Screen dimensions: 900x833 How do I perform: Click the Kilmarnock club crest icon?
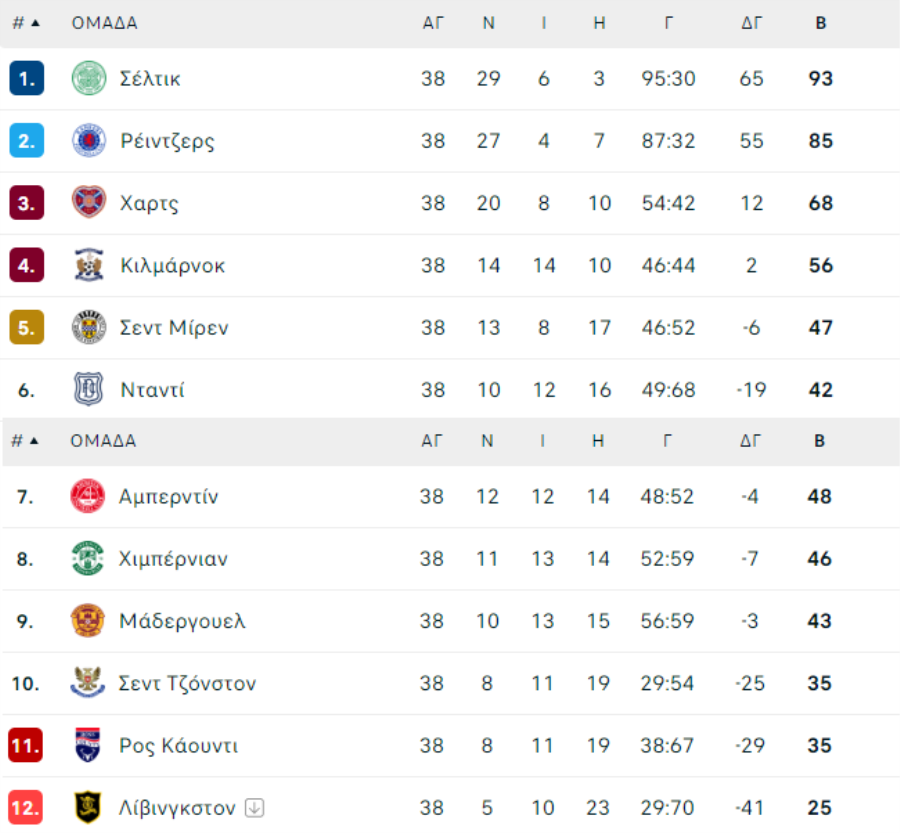pyautogui.click(x=89, y=265)
